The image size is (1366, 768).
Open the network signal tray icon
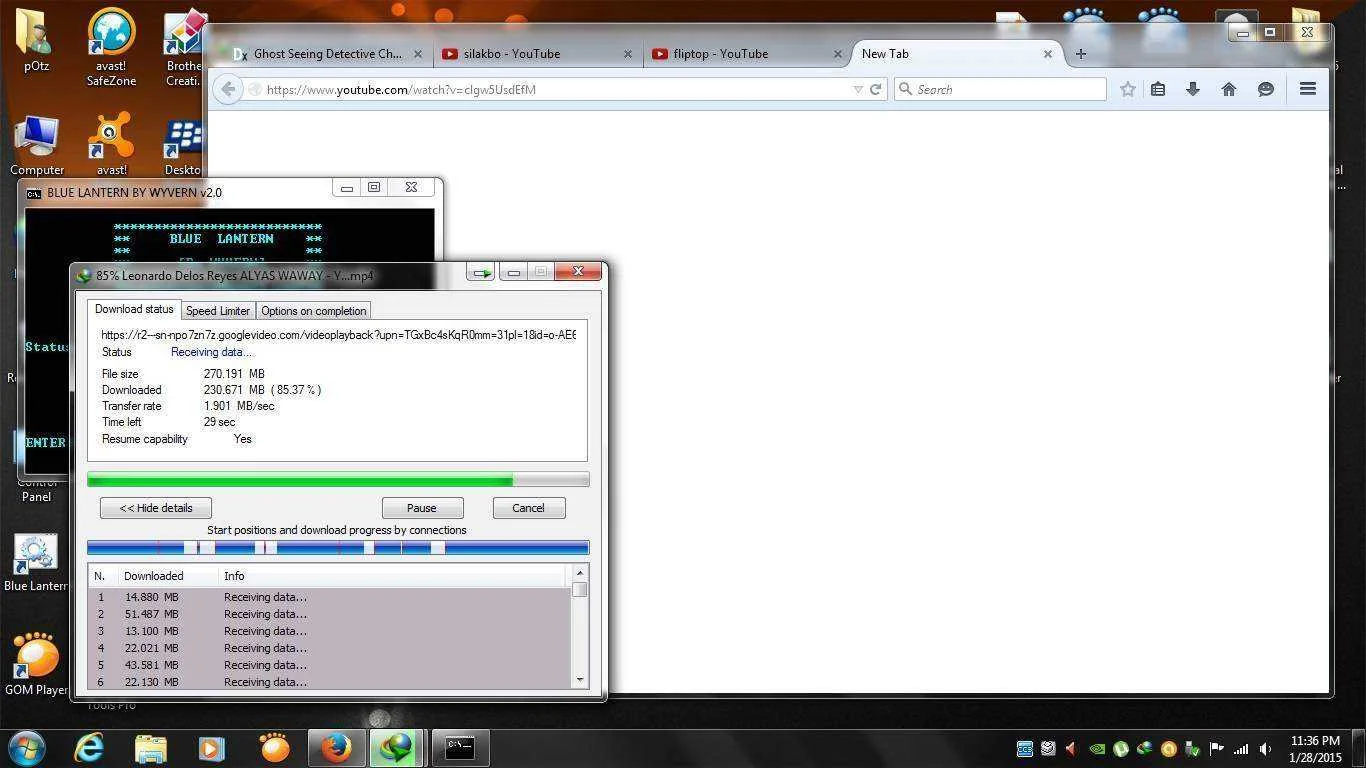point(1241,748)
